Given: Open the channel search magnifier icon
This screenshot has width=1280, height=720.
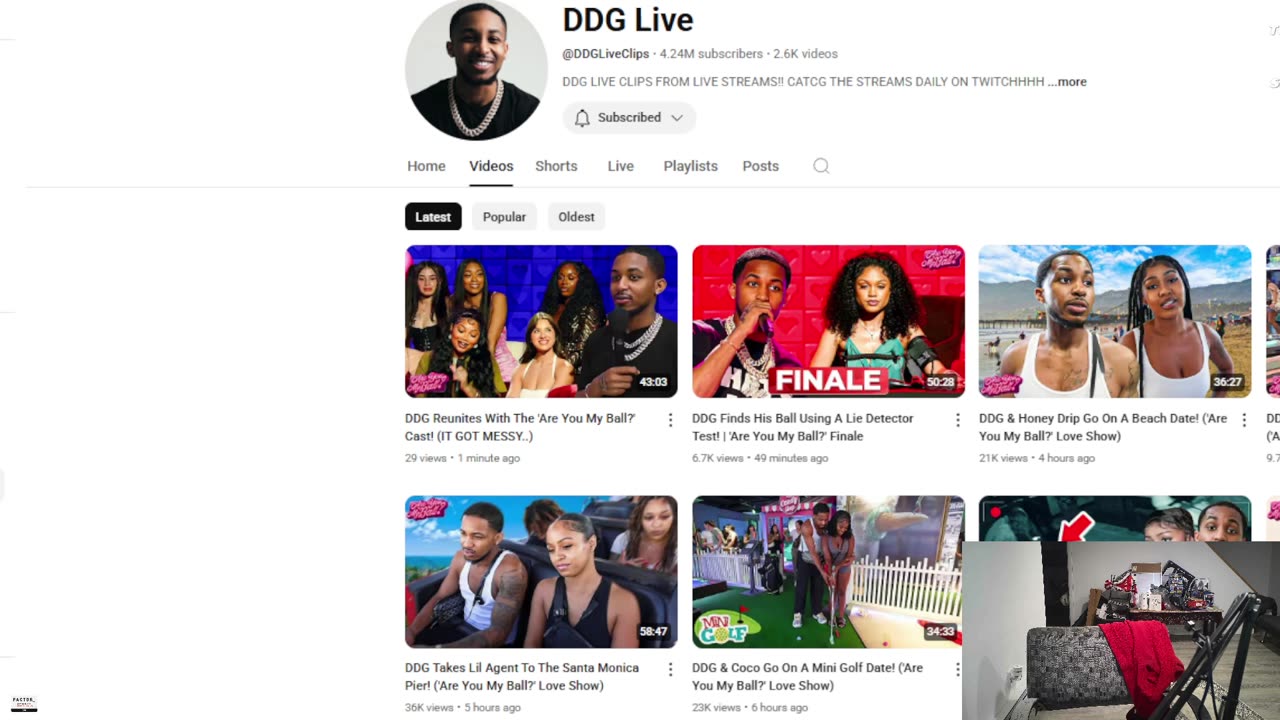Looking at the screenshot, I should pyautogui.click(x=821, y=166).
